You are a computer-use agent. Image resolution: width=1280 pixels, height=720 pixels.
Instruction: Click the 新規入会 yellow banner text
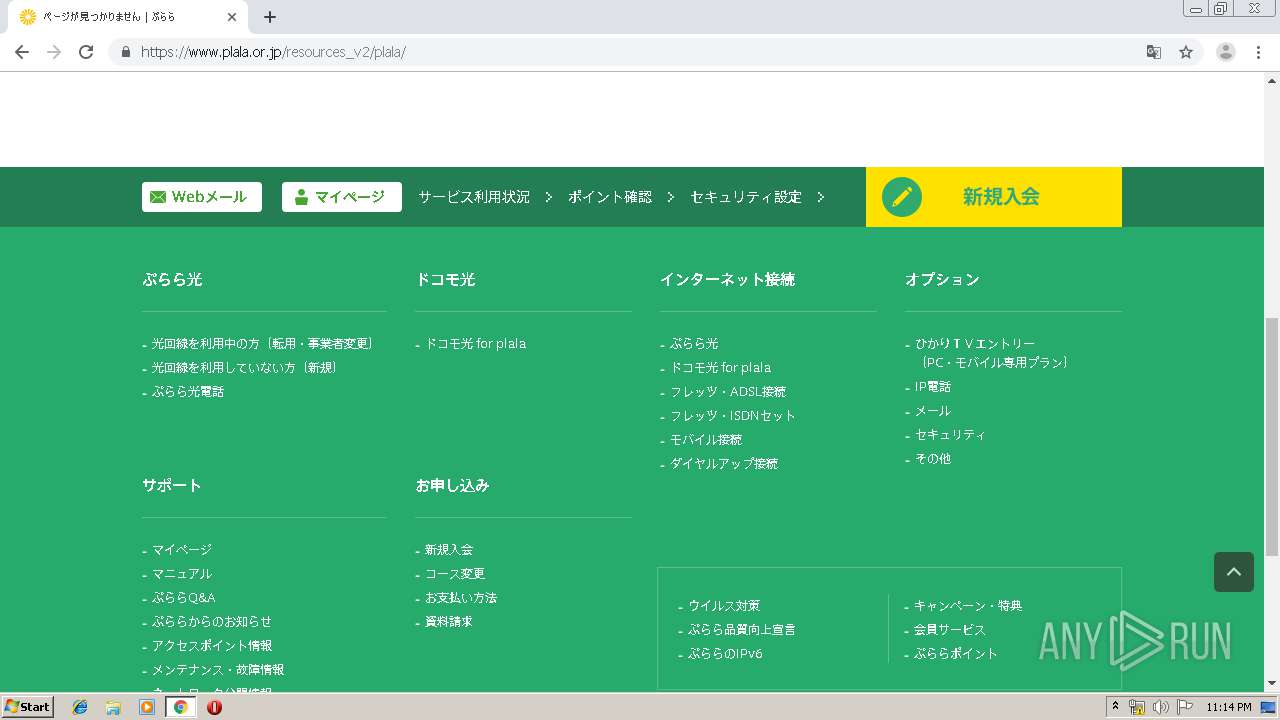point(1001,197)
